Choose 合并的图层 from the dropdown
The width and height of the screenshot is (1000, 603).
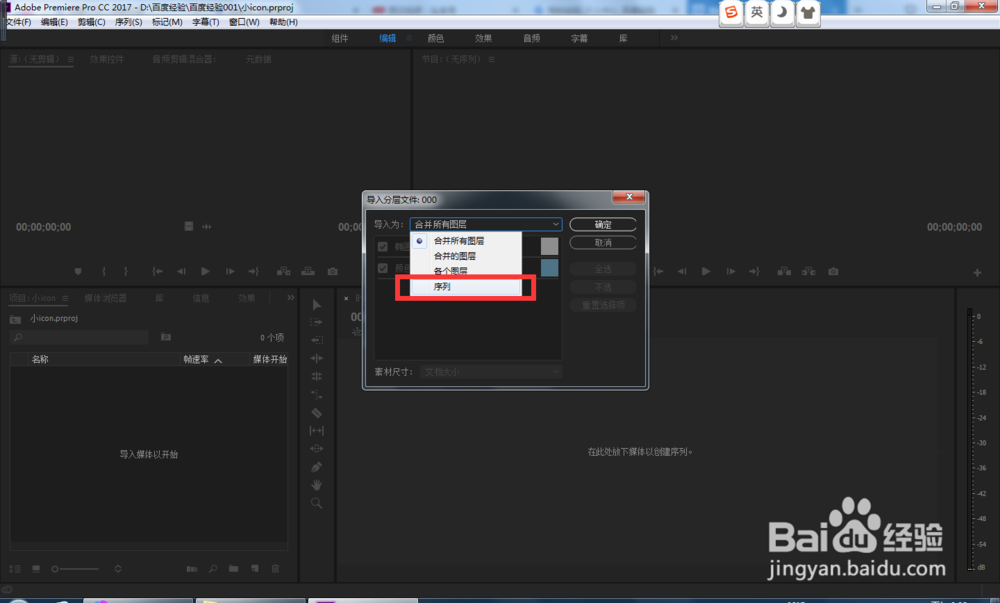point(455,256)
